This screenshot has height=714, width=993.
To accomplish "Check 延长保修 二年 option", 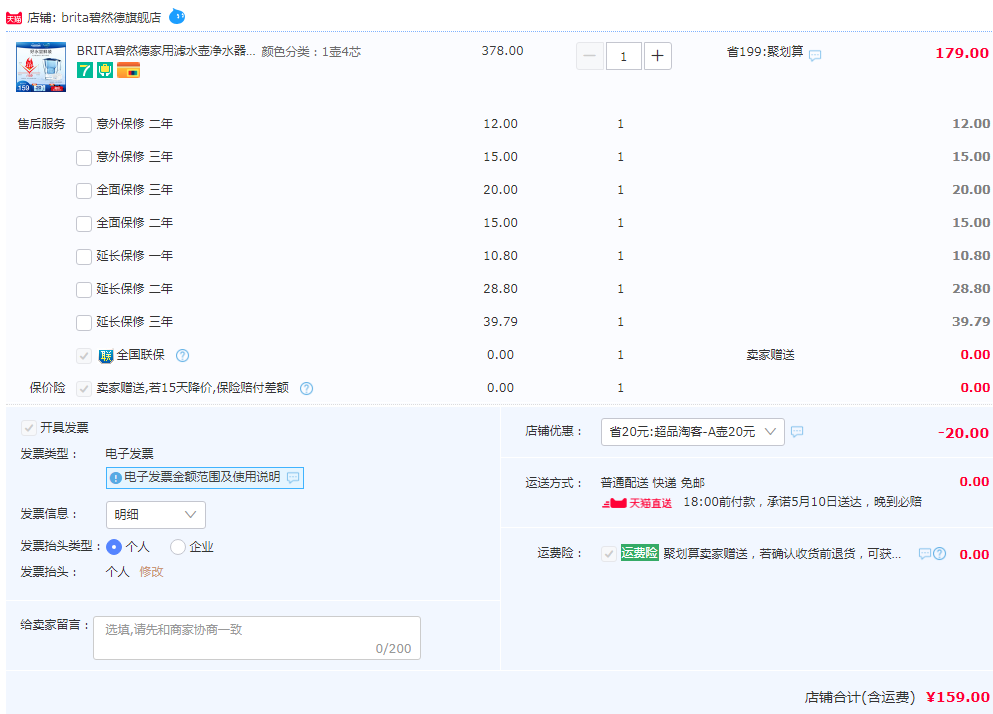I will 84,290.
